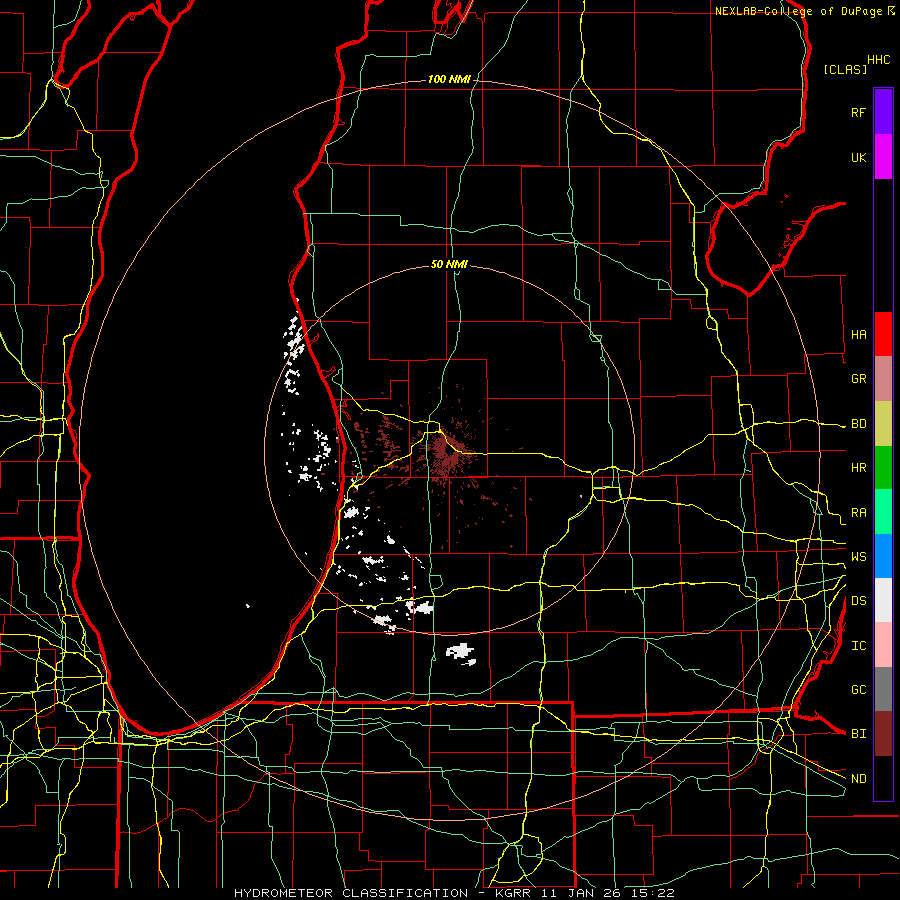Click the RA legend label
900x900 pixels.
pos(858,513)
